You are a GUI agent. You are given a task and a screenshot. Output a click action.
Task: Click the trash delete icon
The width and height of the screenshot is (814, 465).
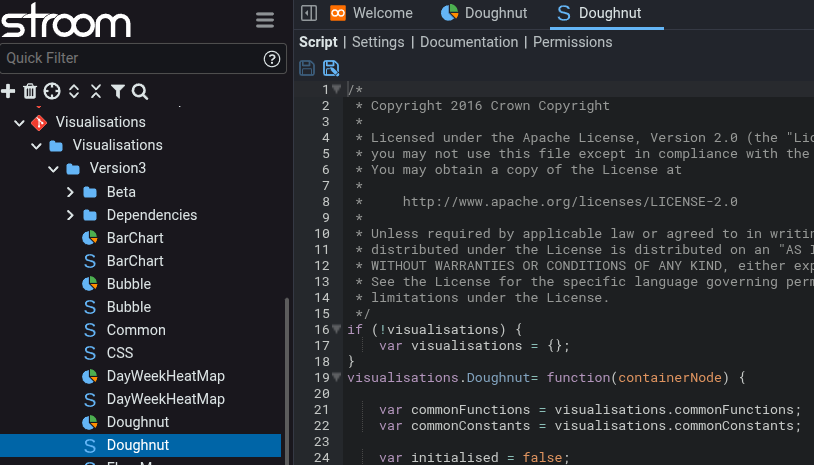30,91
